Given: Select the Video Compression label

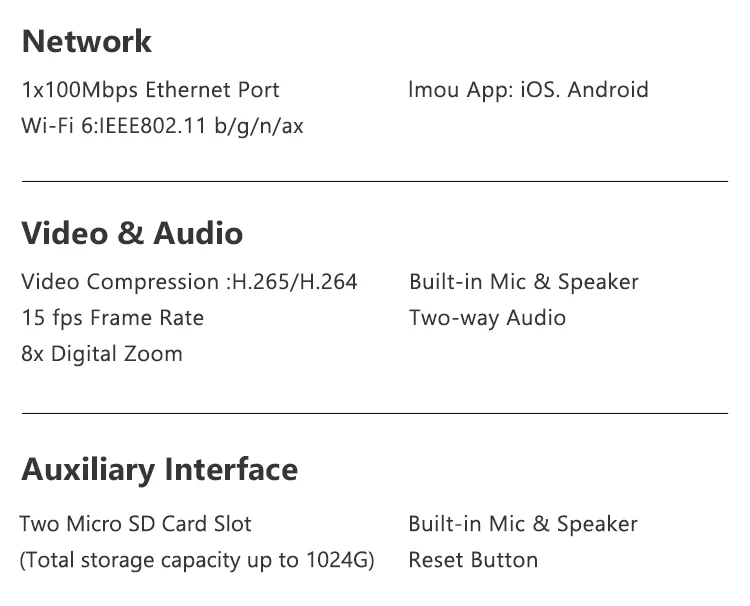Looking at the screenshot, I should pos(120,282).
